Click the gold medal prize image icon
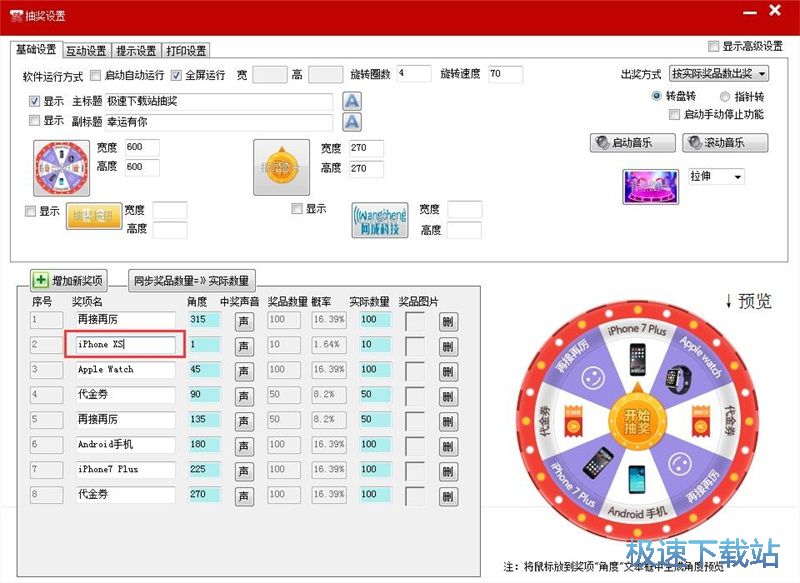 283,165
